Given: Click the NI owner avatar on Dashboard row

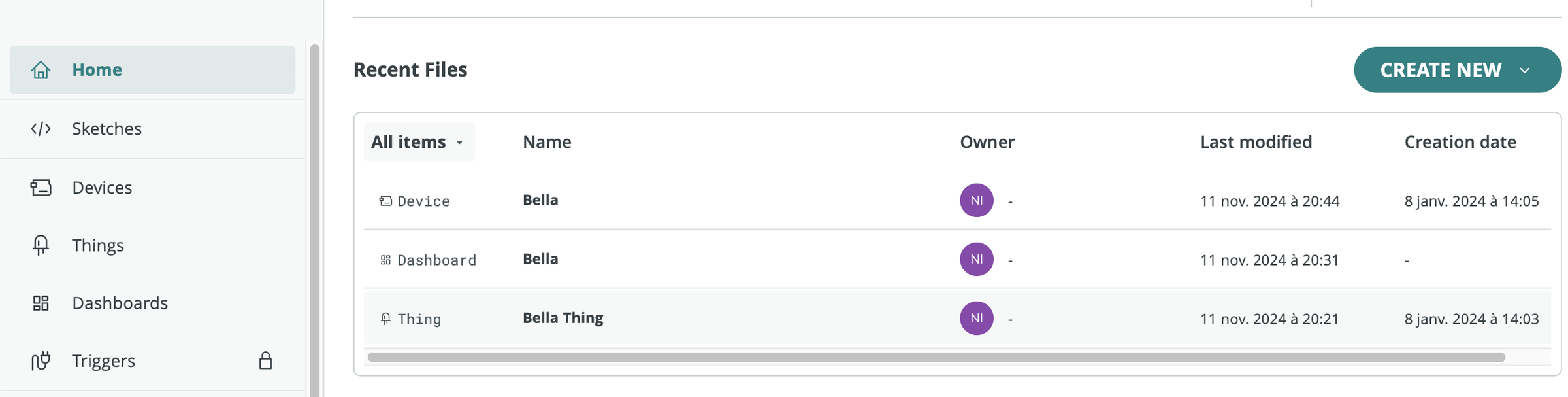Looking at the screenshot, I should click(976, 259).
